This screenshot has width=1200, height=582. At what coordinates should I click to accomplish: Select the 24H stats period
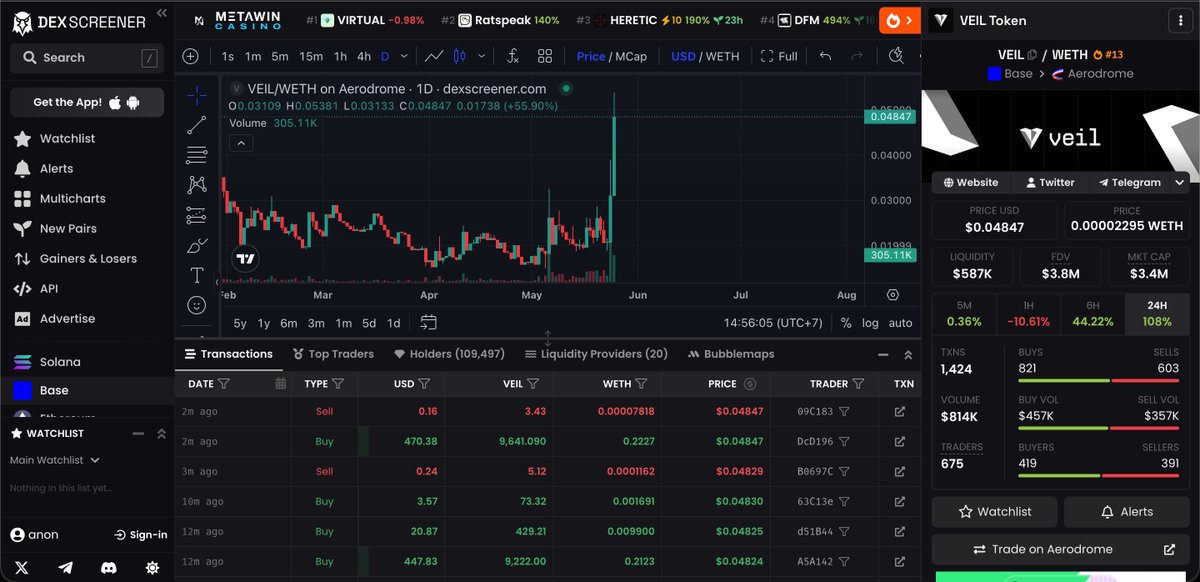[1157, 314]
